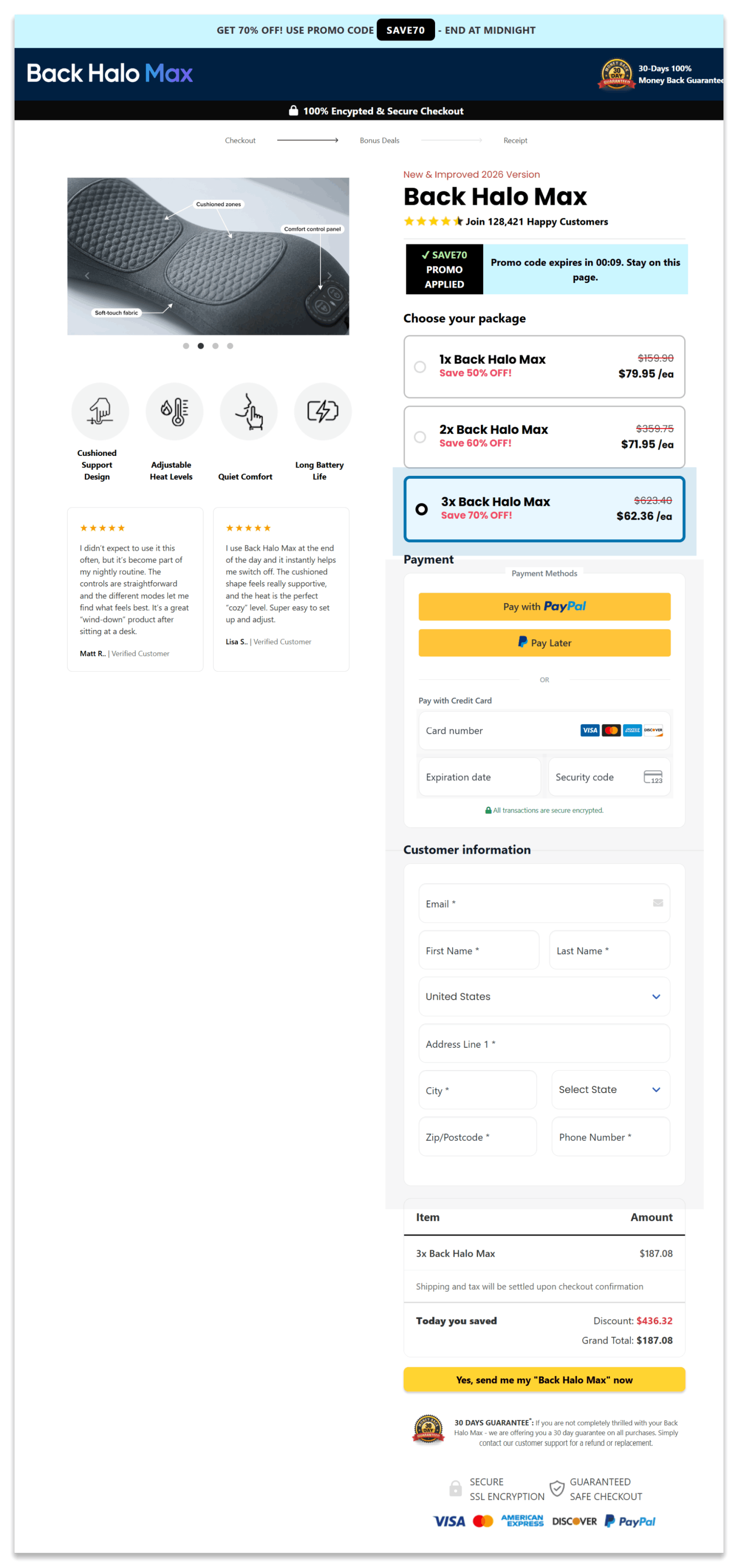Go to the Checkout step
The image size is (738, 1568).
point(240,141)
